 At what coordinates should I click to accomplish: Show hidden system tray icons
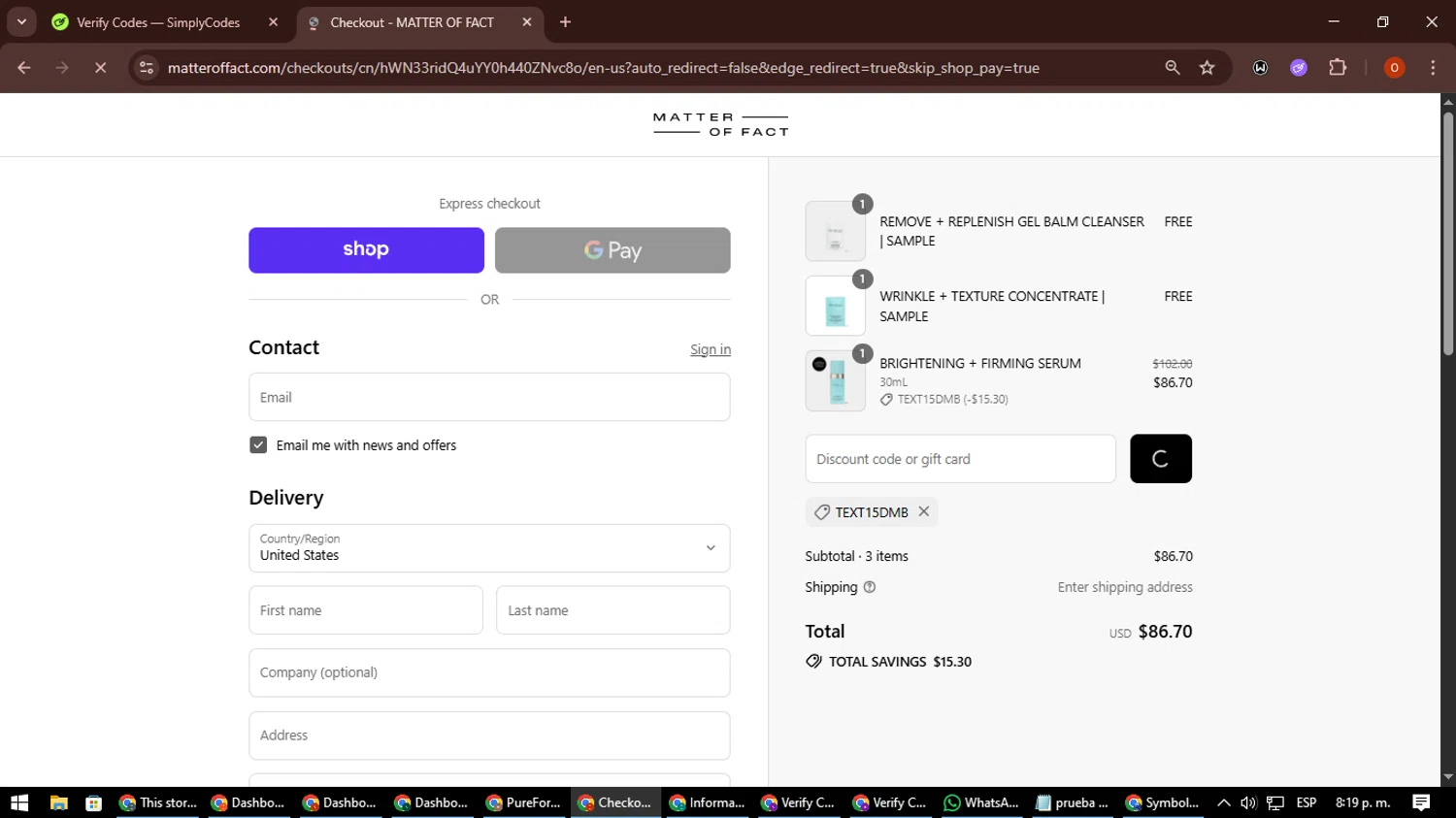click(x=1224, y=802)
